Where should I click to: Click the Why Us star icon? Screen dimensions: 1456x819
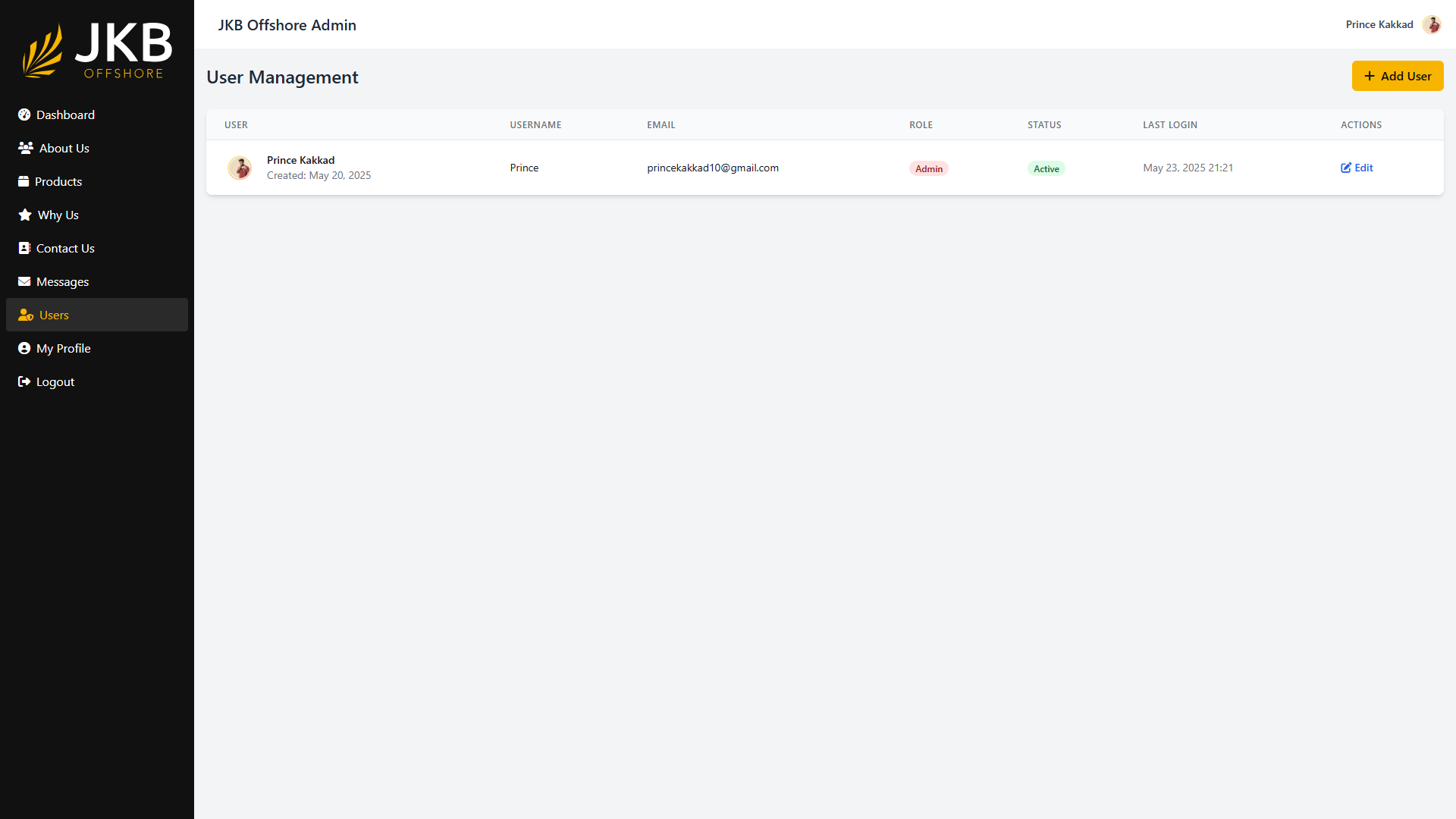(25, 215)
